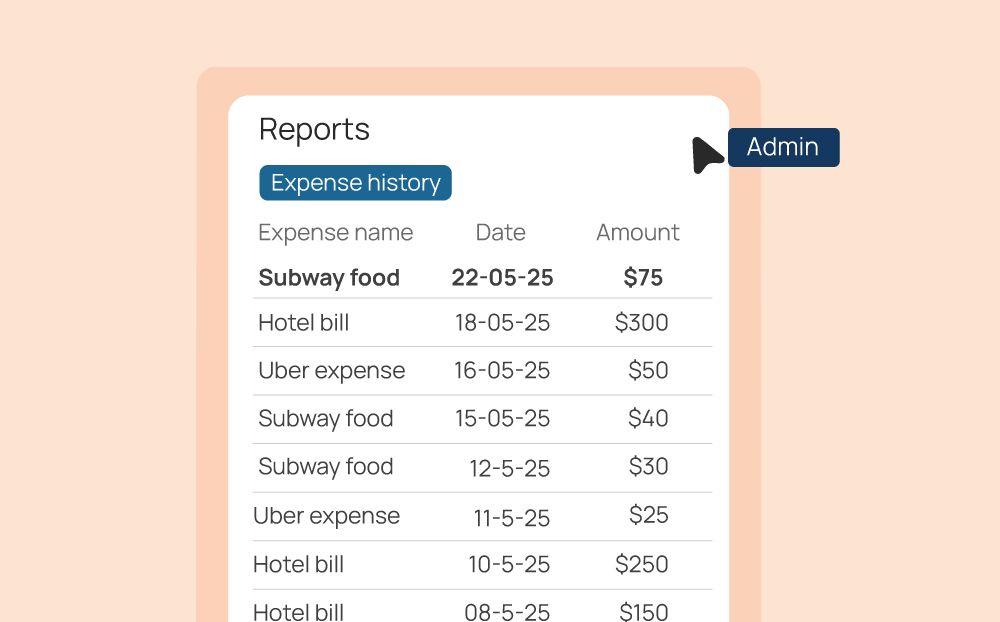Sort by Date column header

[501, 232]
